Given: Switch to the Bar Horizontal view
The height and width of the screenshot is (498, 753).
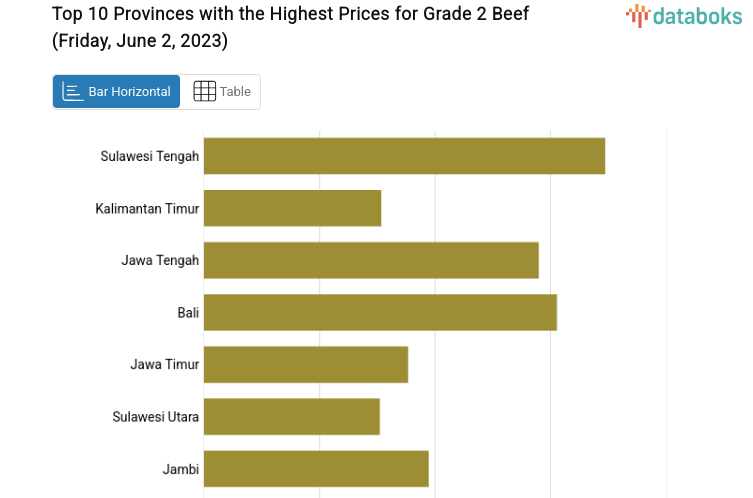Looking at the screenshot, I should (x=117, y=92).
